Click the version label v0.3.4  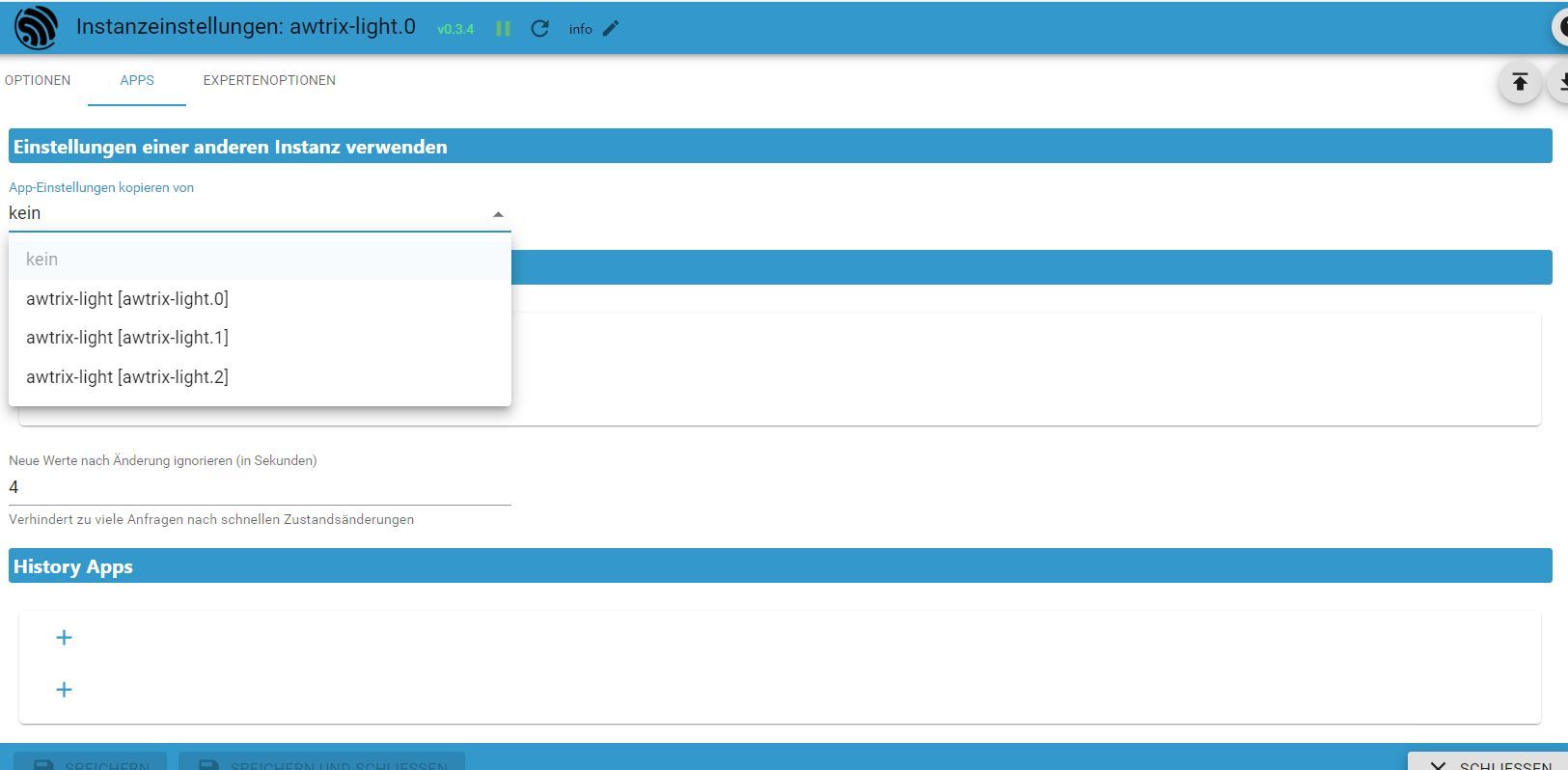pos(455,29)
